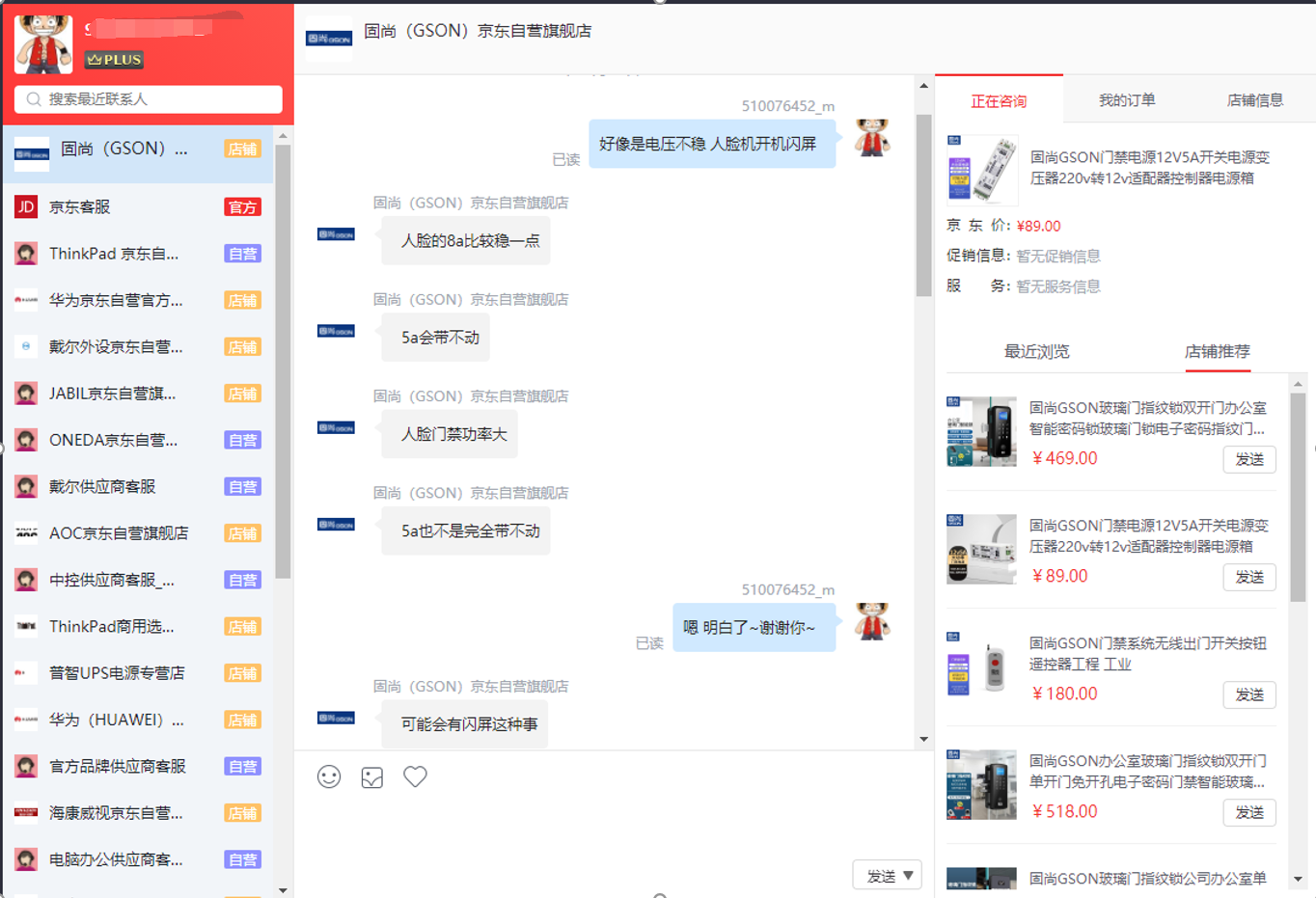Viewport: 1316px width, 898px height.
Task: Expand the 发送 button dropdown arrow
Action: [908, 876]
